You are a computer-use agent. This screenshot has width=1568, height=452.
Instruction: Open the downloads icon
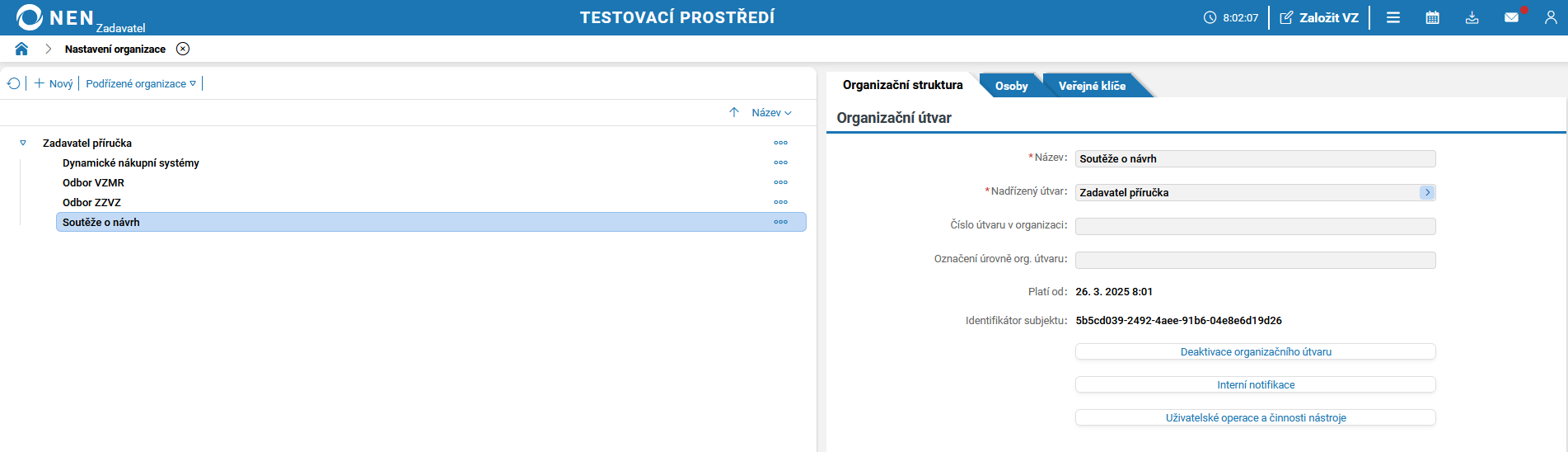point(1472,17)
